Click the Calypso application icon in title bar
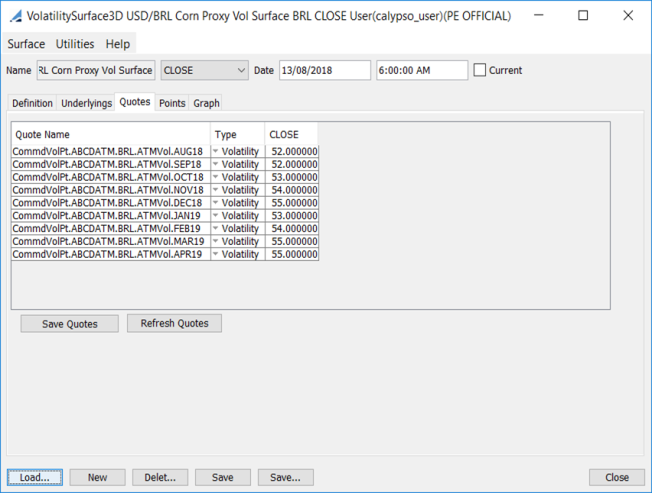The height and width of the screenshot is (493, 652). click(x=16, y=16)
